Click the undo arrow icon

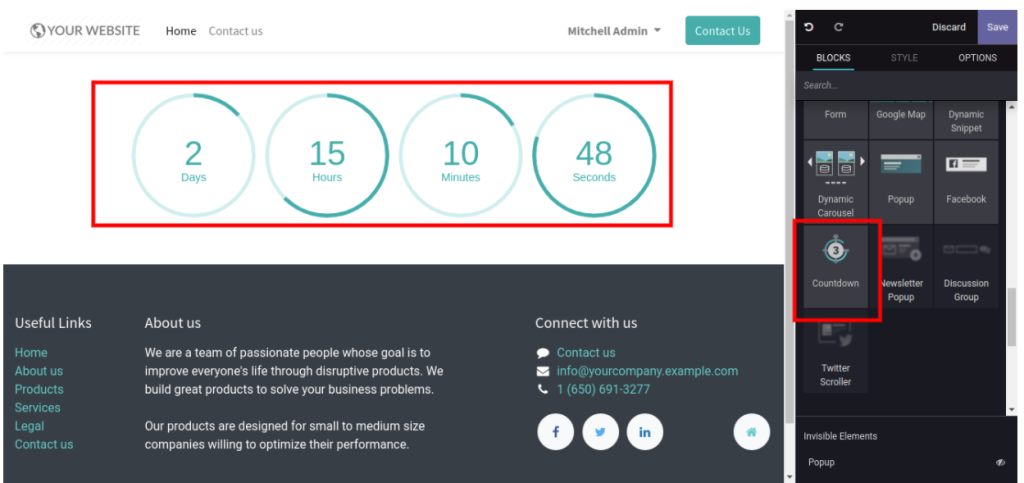[x=809, y=27]
